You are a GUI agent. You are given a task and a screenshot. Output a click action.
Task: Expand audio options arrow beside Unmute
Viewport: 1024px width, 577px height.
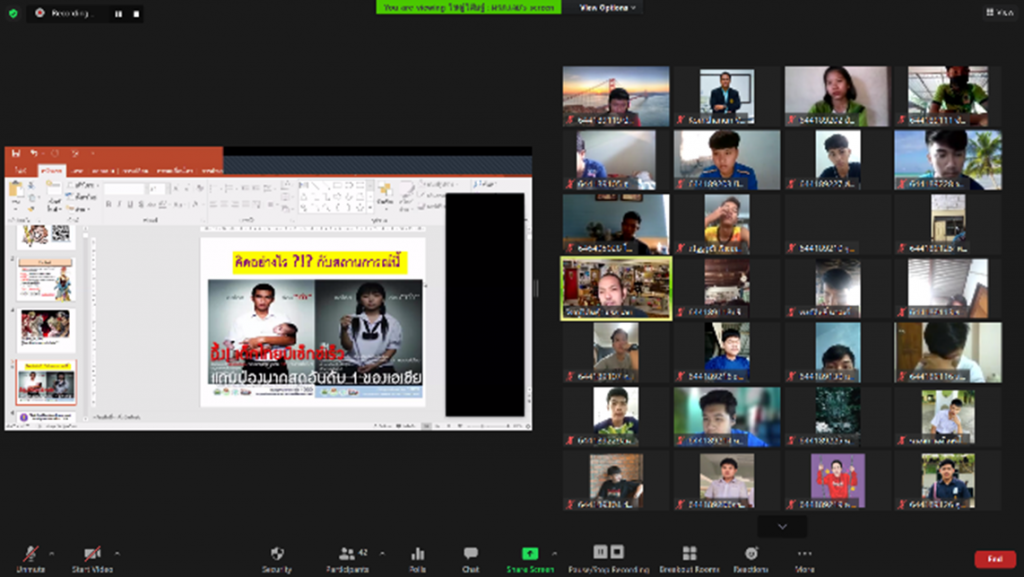click(52, 552)
